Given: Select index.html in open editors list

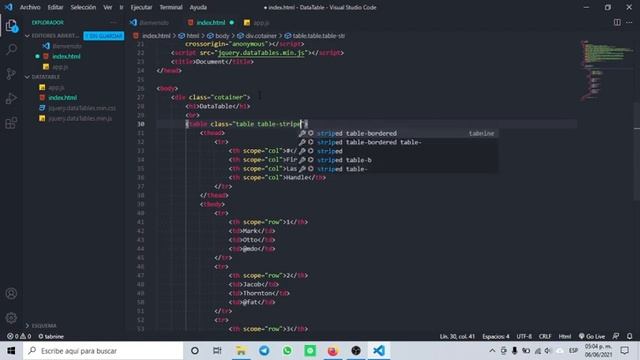Looking at the screenshot, I should point(66,56).
